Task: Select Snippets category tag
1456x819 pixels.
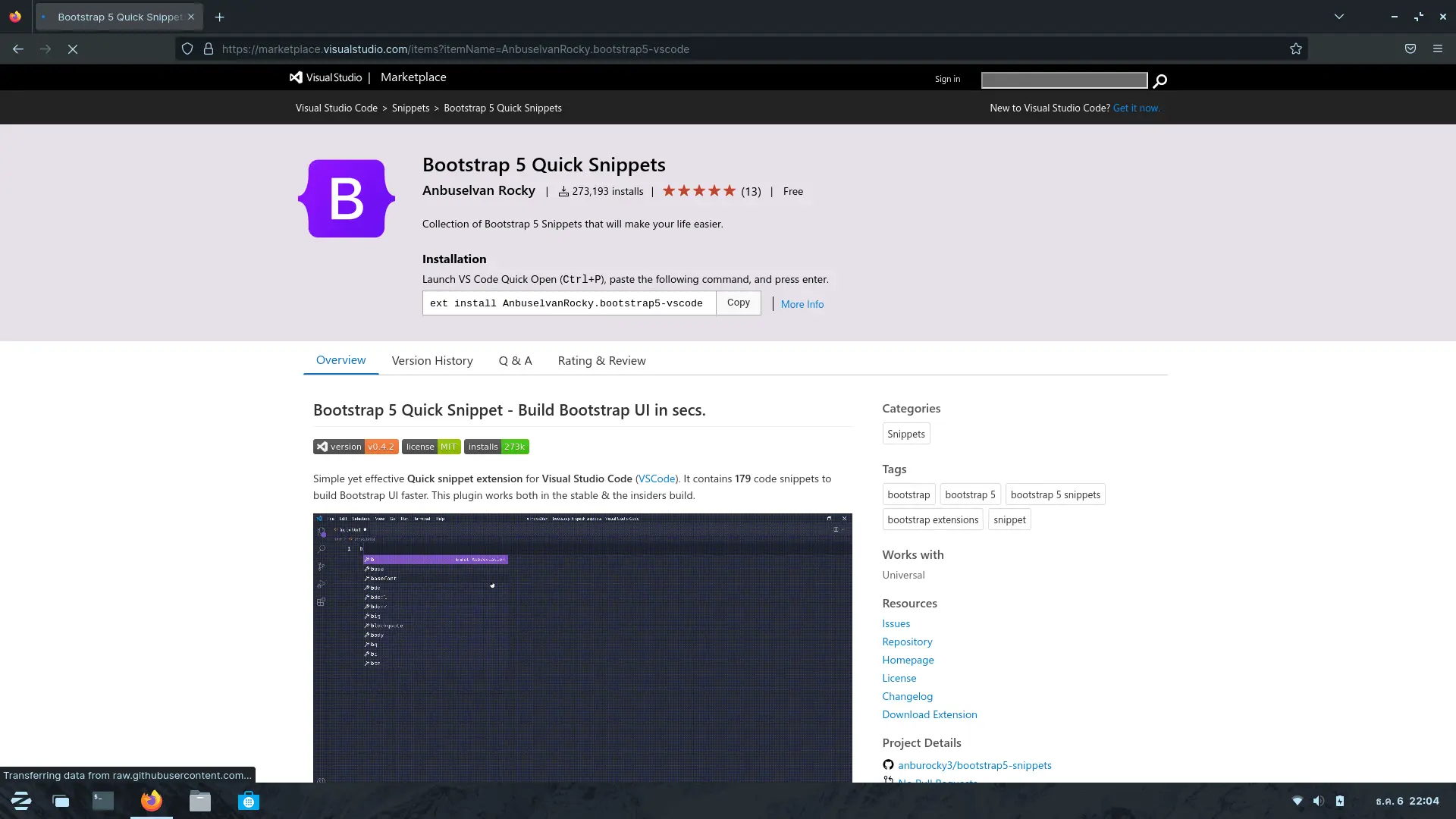Action: pos(906,434)
